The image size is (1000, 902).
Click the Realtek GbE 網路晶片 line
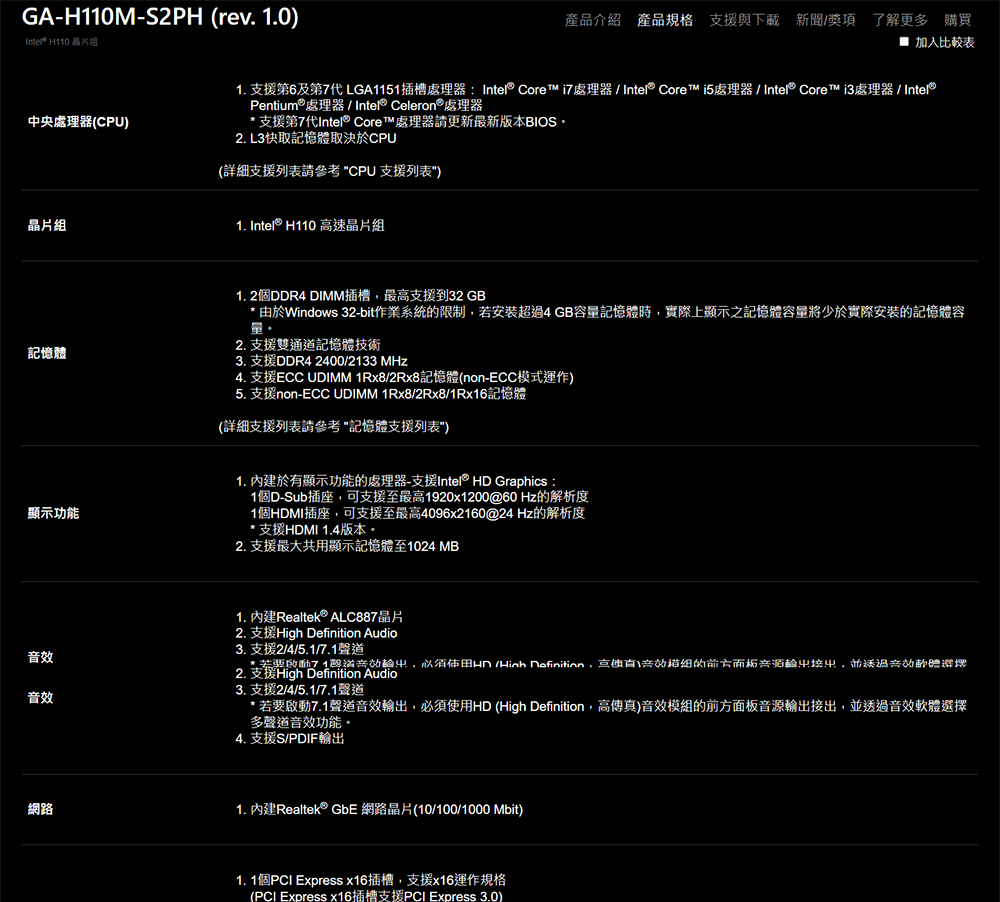pyautogui.click(x=386, y=810)
